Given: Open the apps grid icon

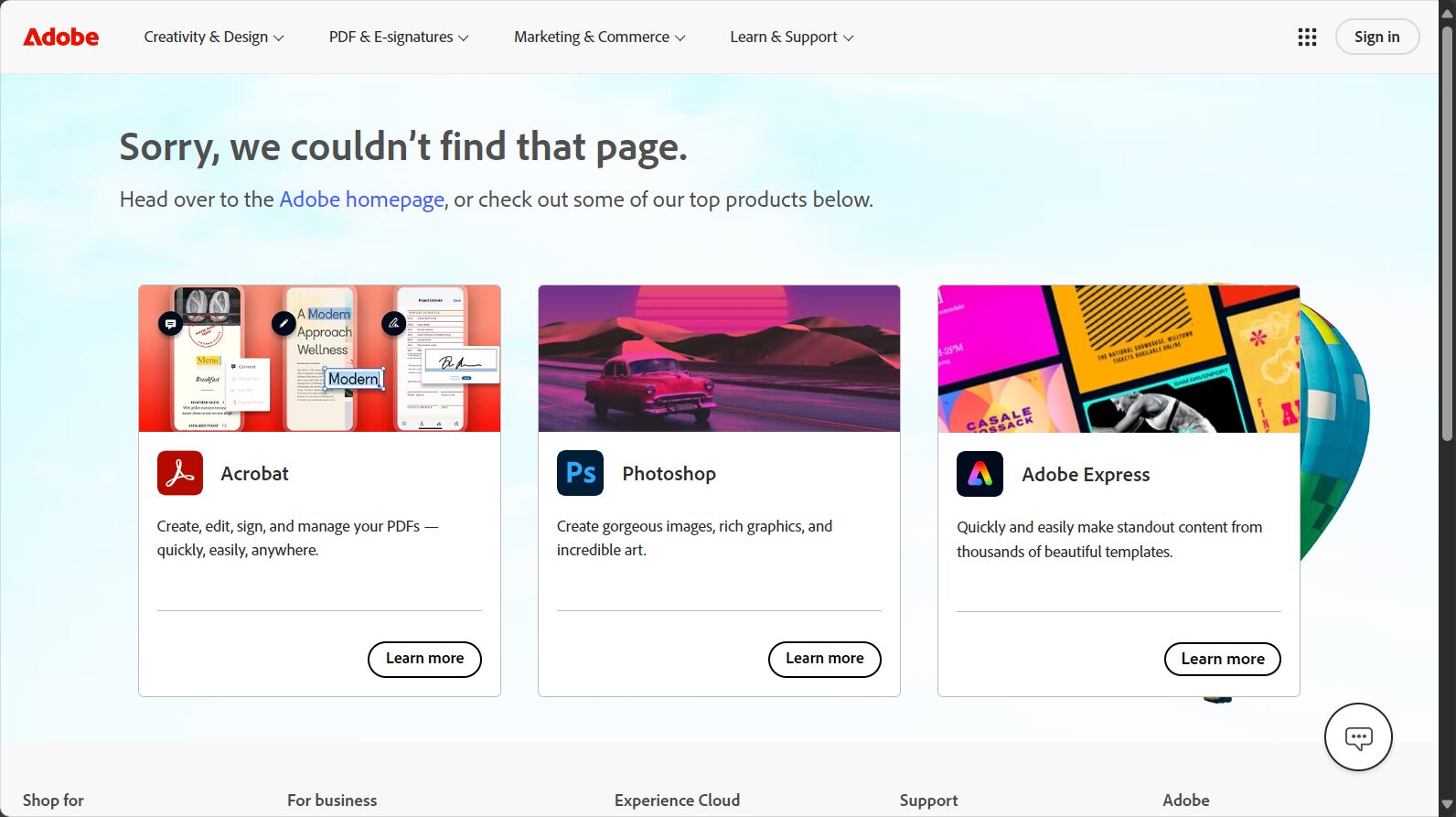Looking at the screenshot, I should (1307, 37).
